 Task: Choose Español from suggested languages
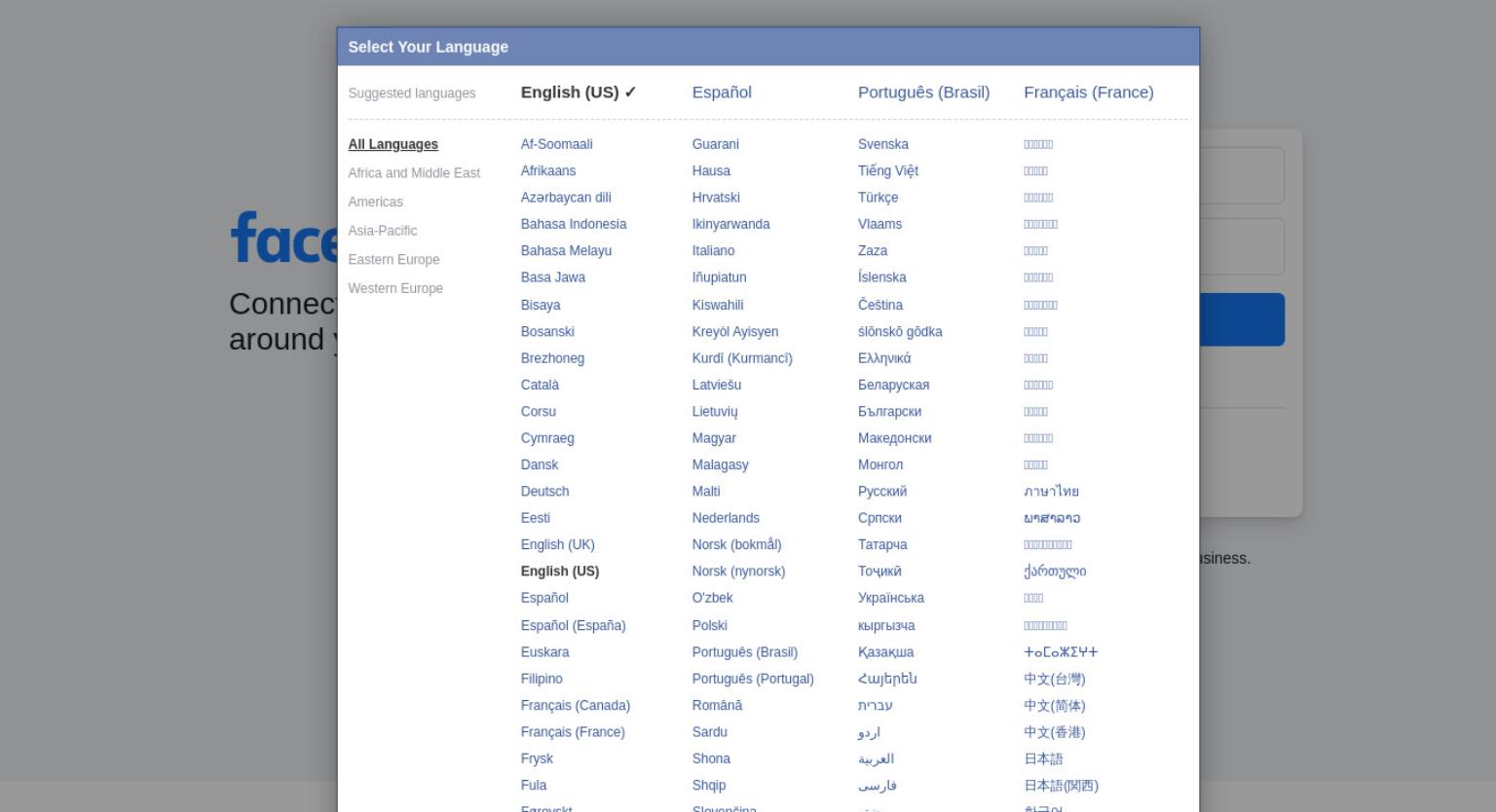pos(722,92)
